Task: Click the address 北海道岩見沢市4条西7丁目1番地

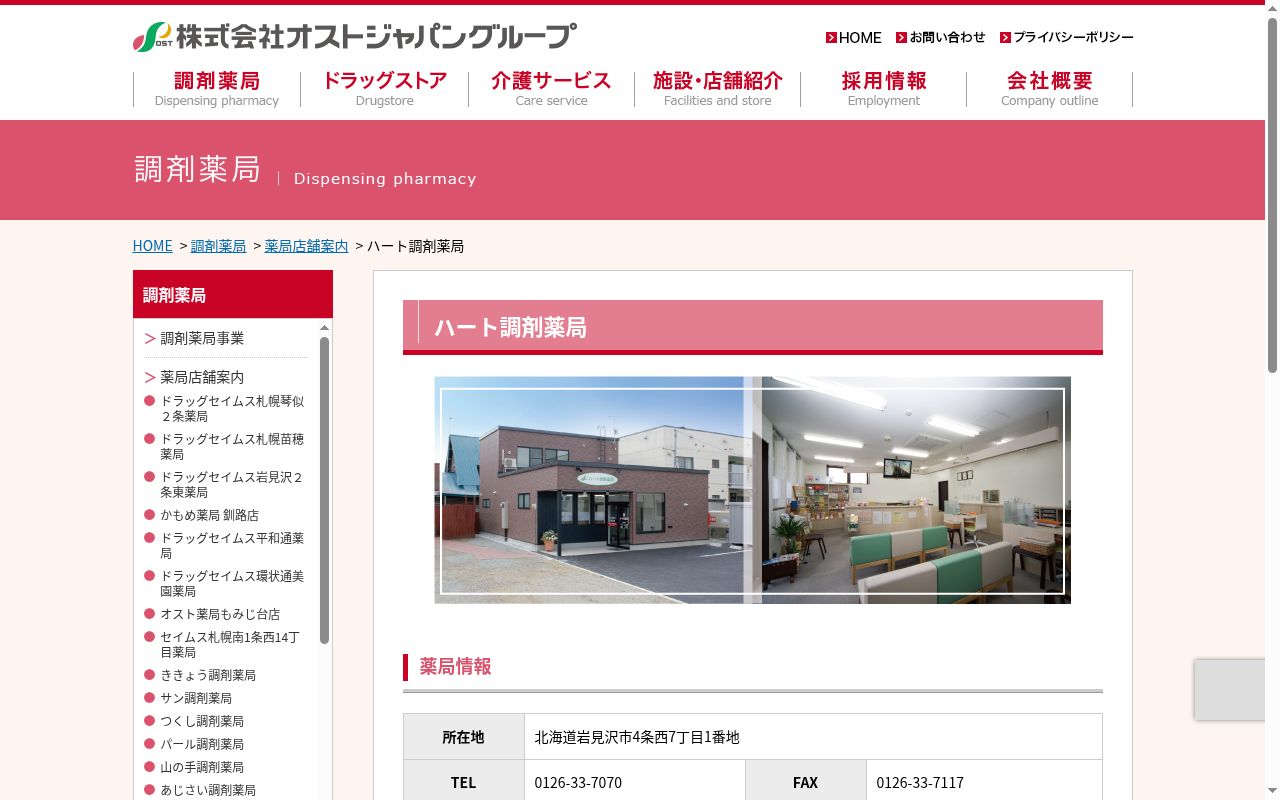Action: [637, 737]
